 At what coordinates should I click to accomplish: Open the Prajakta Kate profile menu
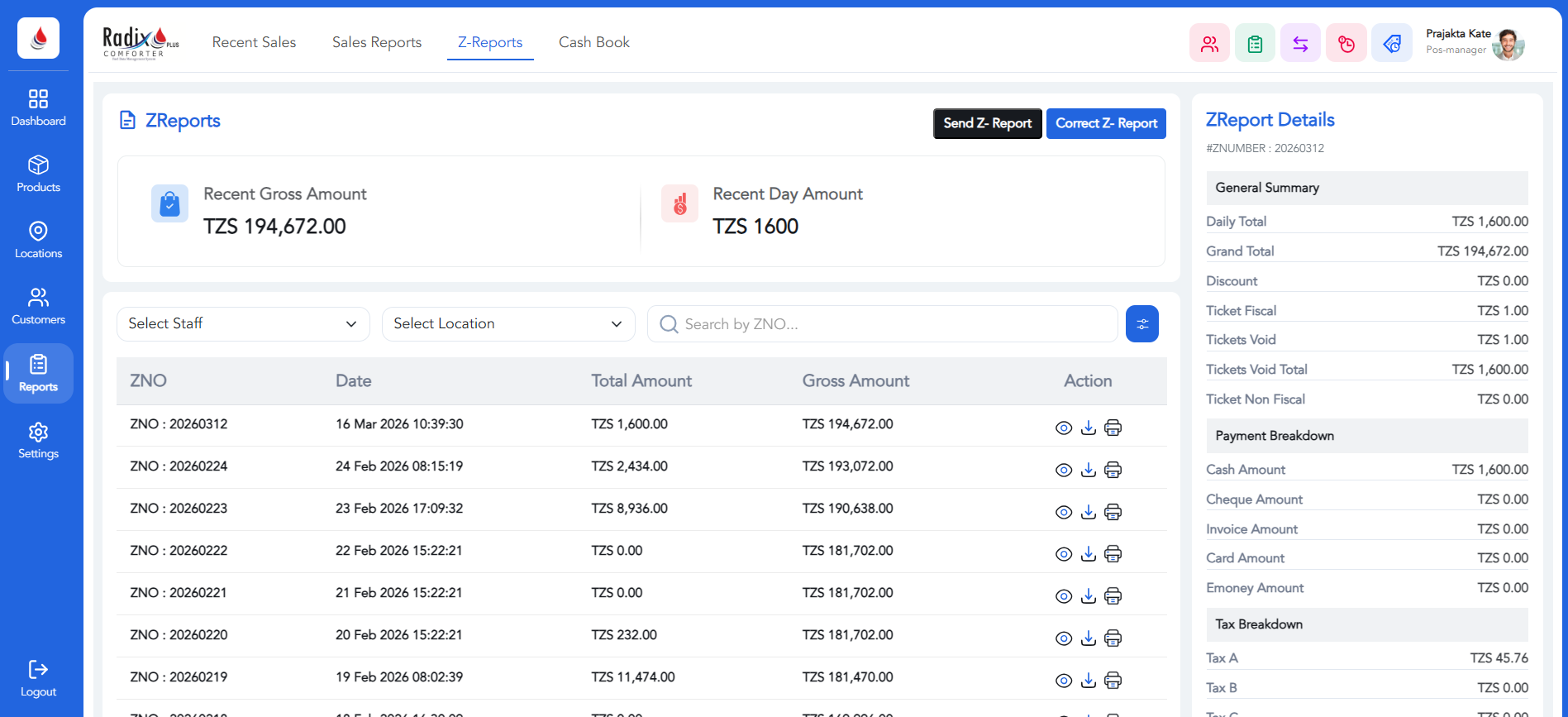coord(1475,43)
